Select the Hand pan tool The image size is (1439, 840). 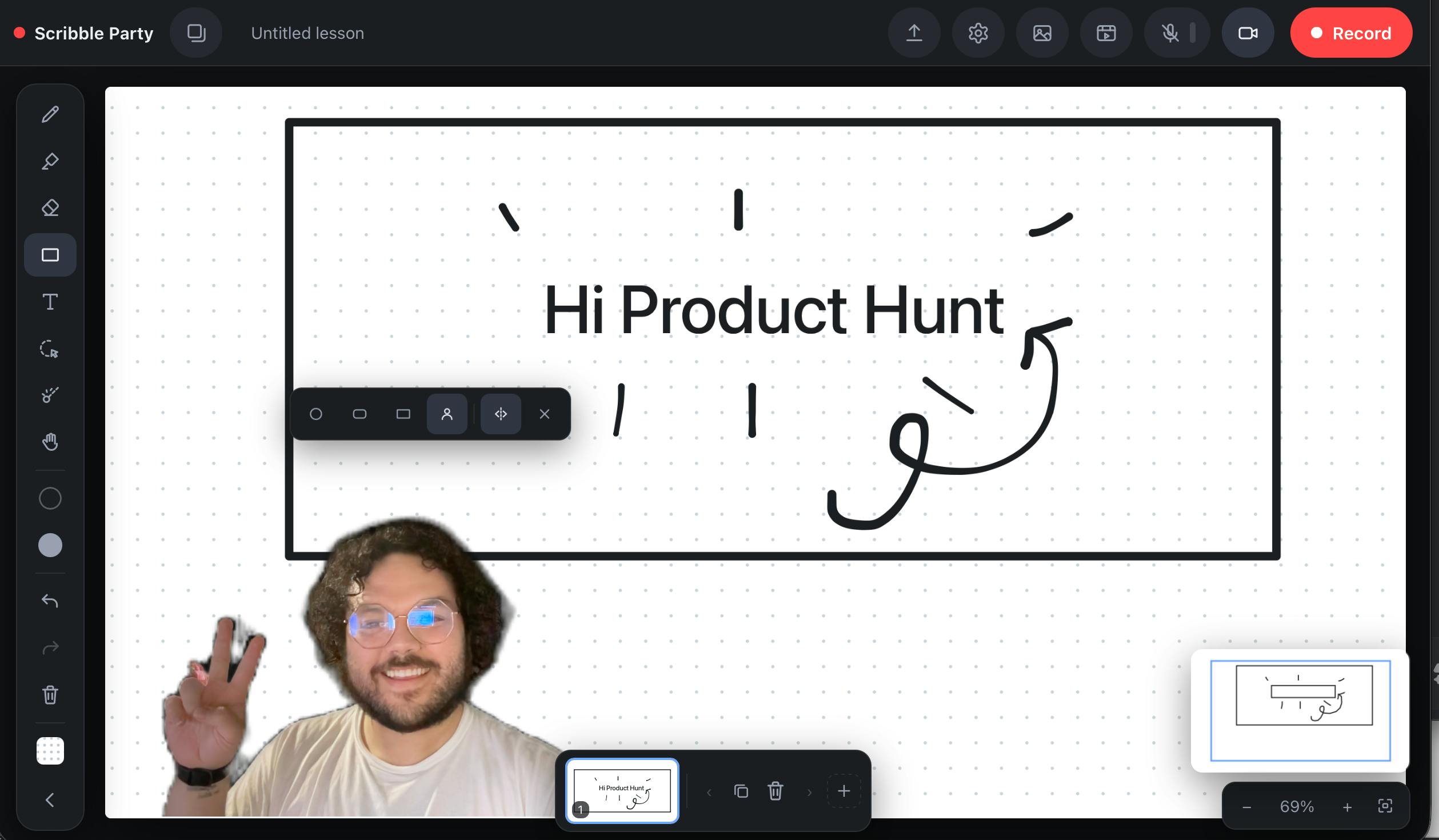(x=50, y=442)
